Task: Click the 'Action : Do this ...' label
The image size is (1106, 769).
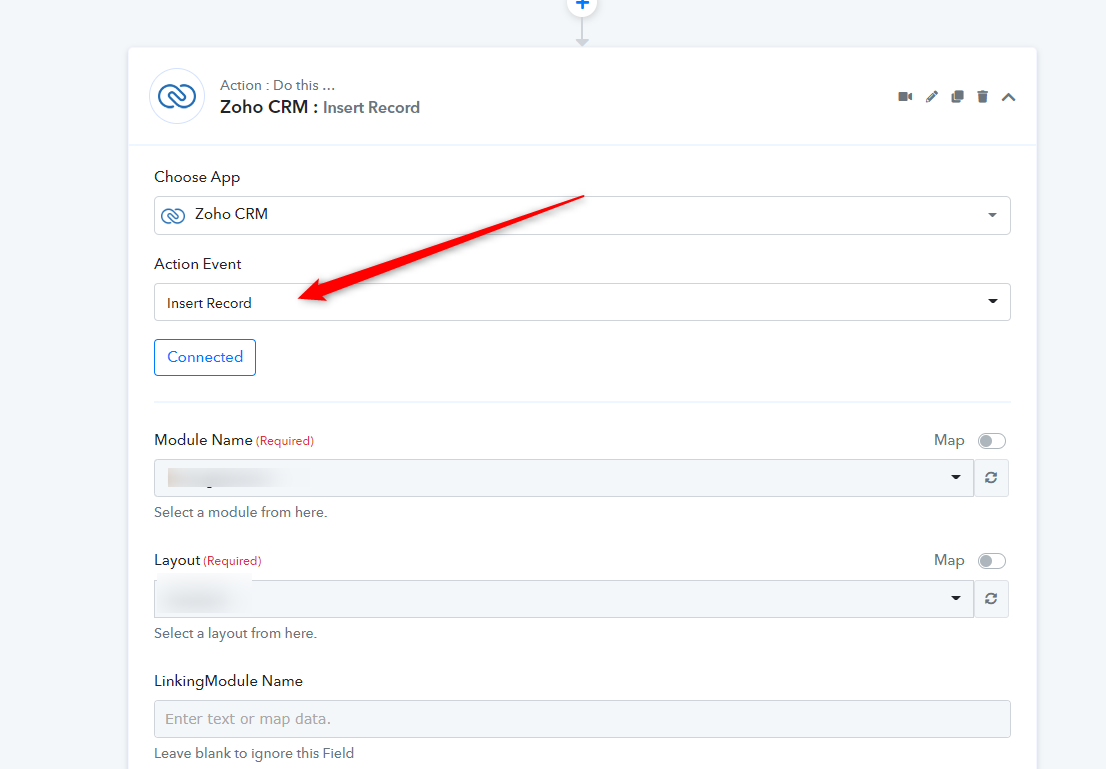Action: [x=277, y=85]
